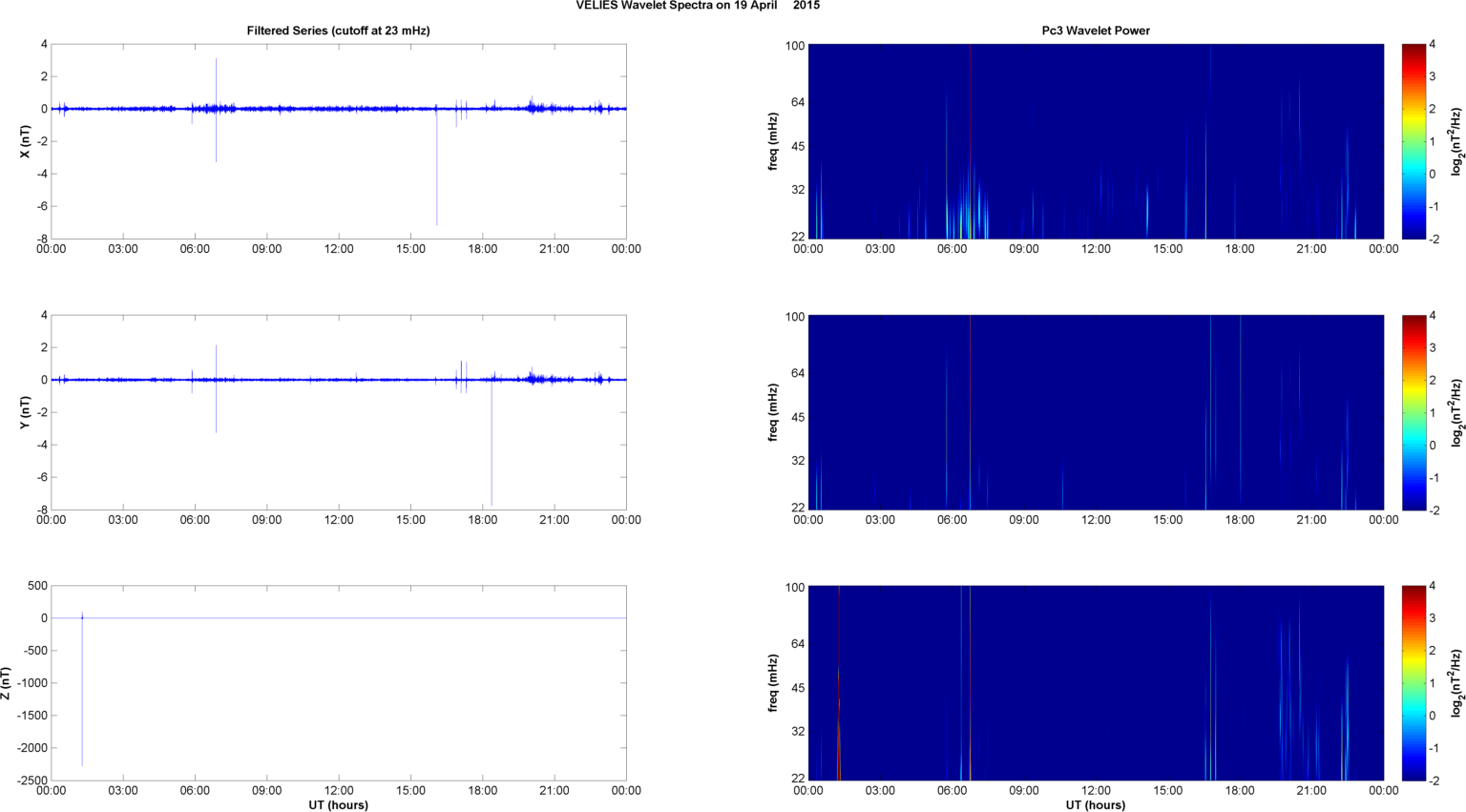Click the 500 tick on Z axis
This screenshot has width=1466, height=812.
[37, 586]
